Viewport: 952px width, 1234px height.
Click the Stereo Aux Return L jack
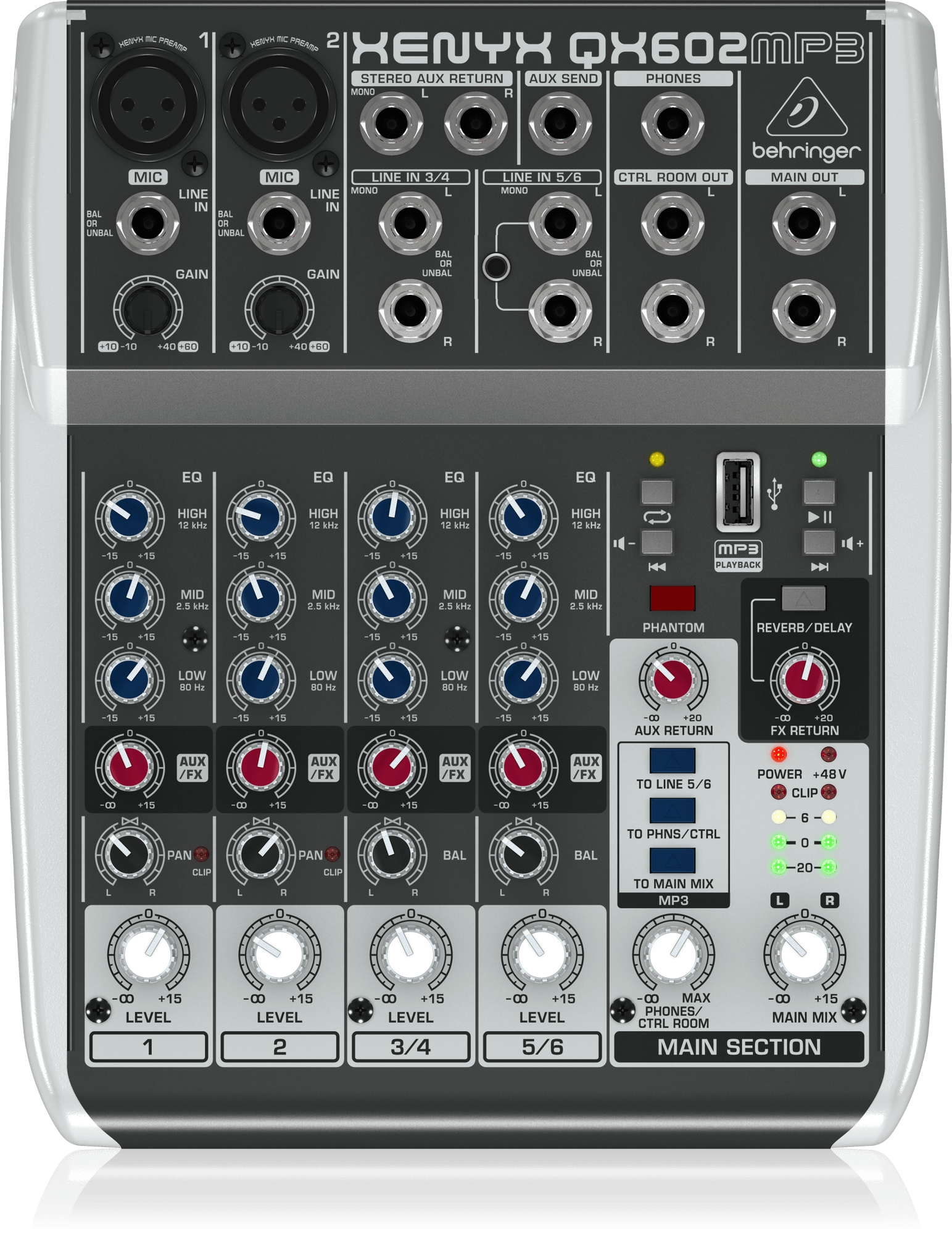391,123
